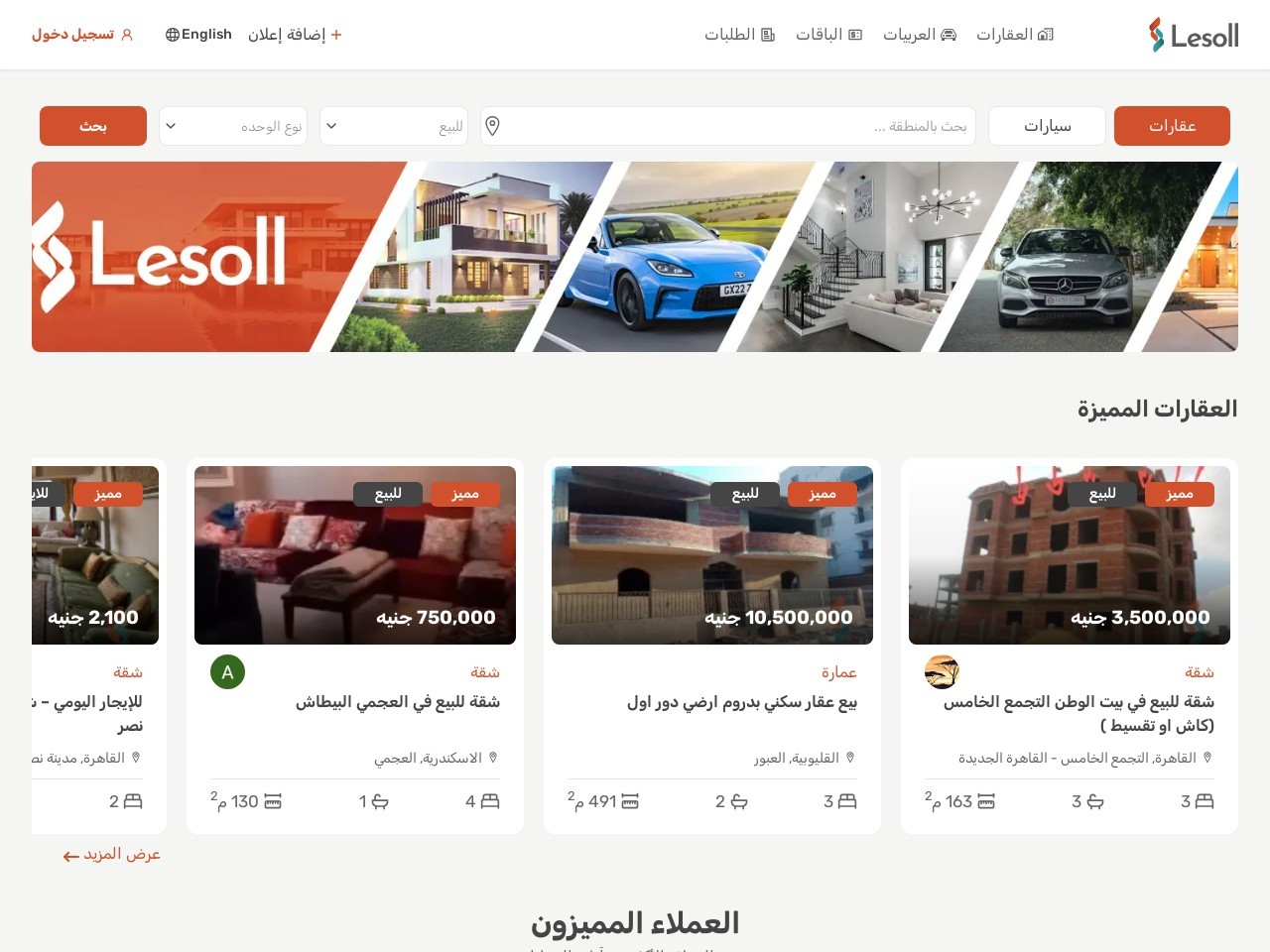This screenshot has width=1270, height=952.
Task: Click the building icon beside العقارات menu
Action: coord(1046,35)
